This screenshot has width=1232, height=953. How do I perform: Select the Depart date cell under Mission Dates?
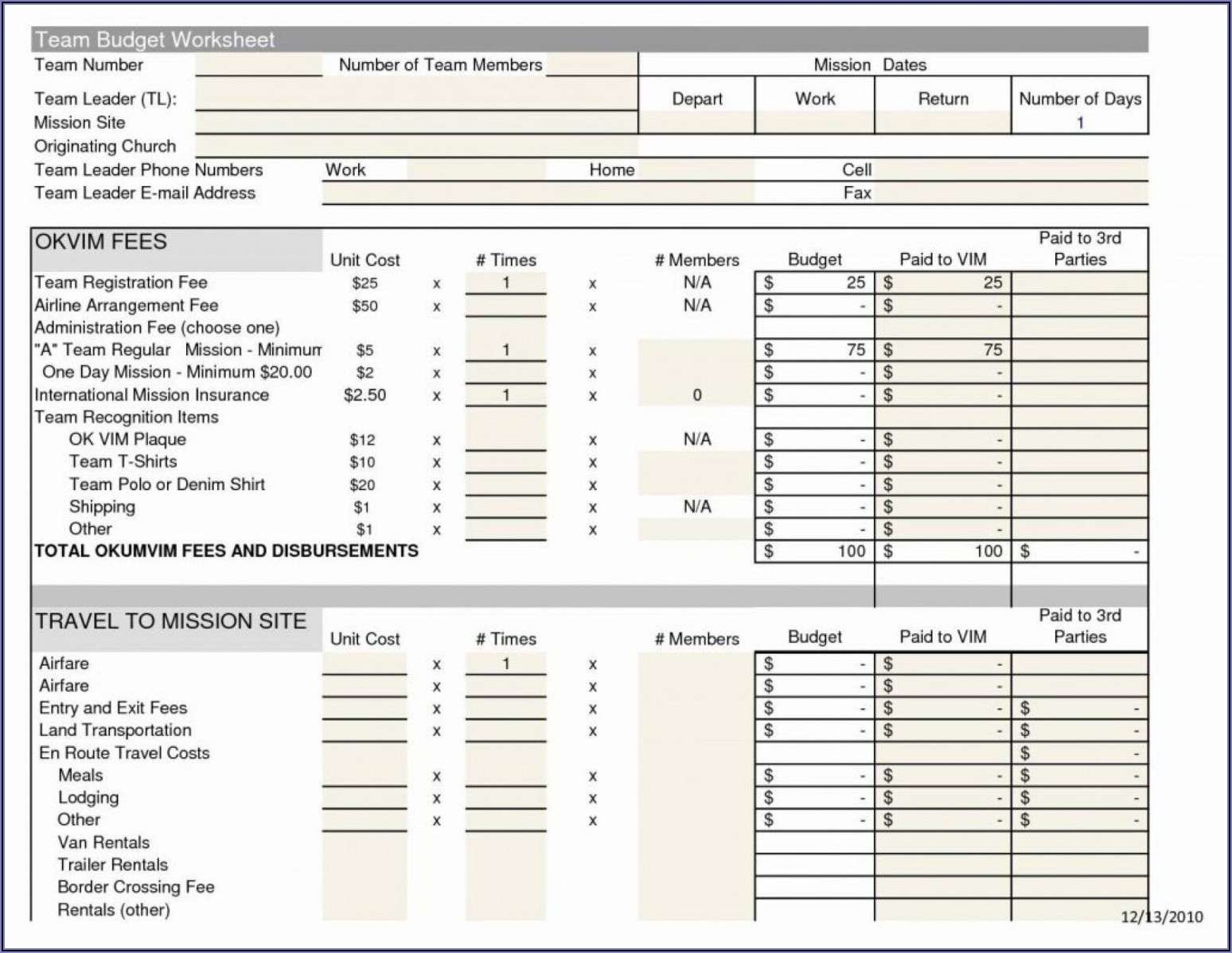(696, 123)
